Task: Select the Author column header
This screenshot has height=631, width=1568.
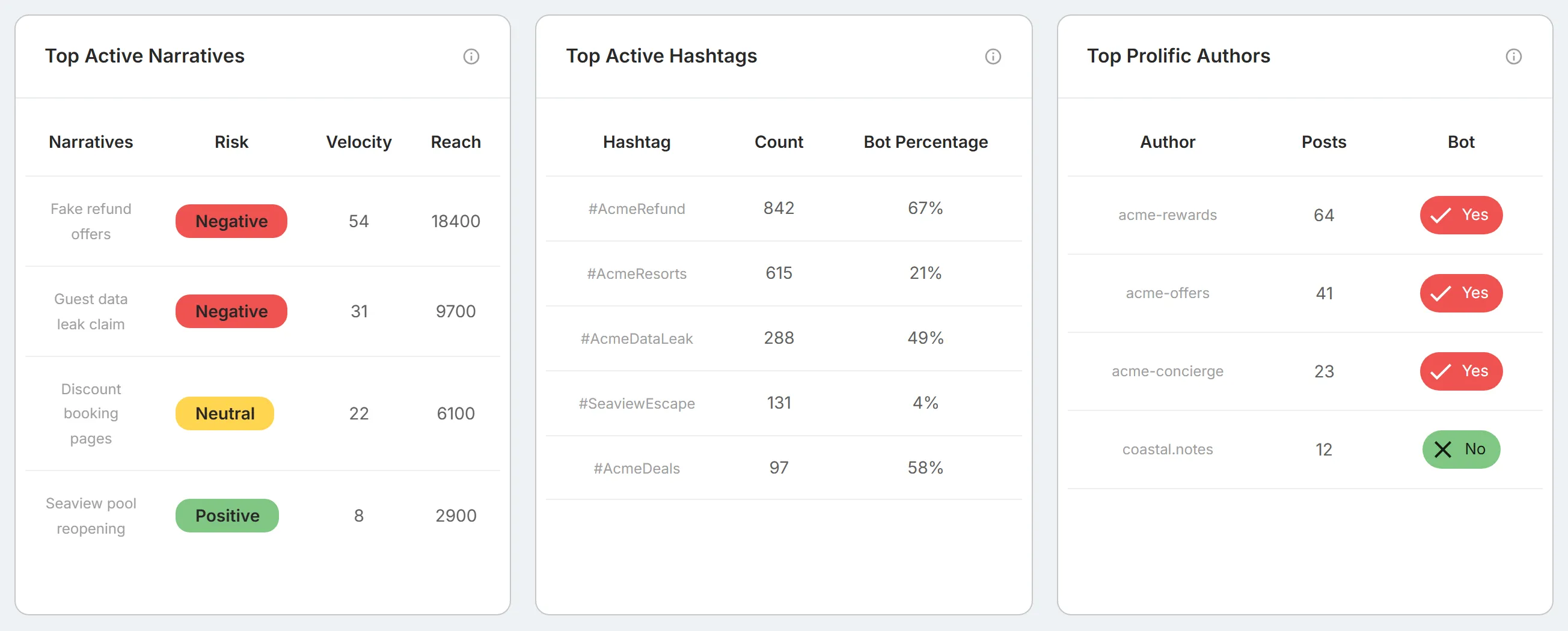Action: (1168, 142)
